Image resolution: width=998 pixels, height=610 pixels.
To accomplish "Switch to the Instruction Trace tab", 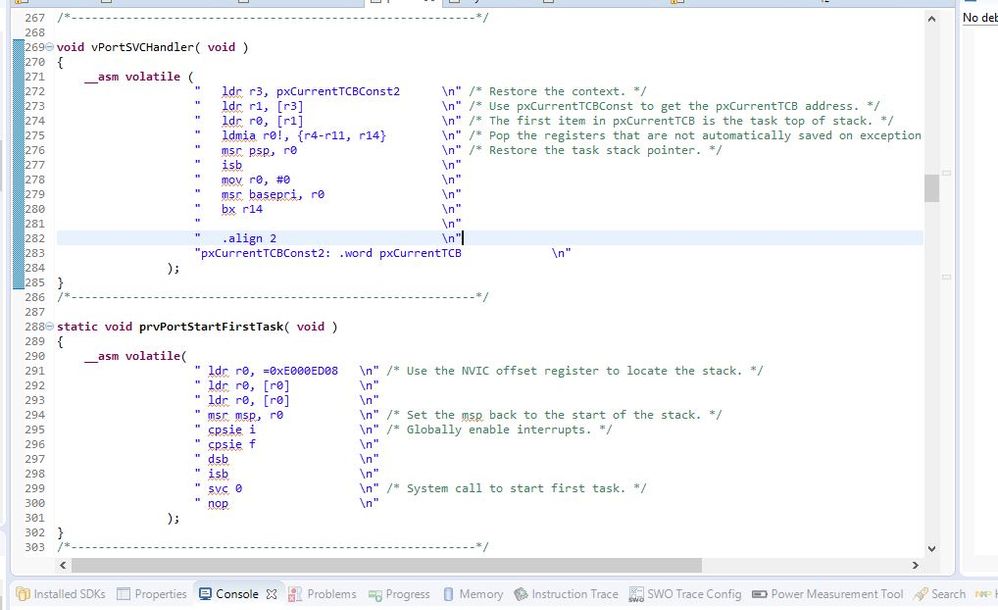I will click(x=566, y=594).
